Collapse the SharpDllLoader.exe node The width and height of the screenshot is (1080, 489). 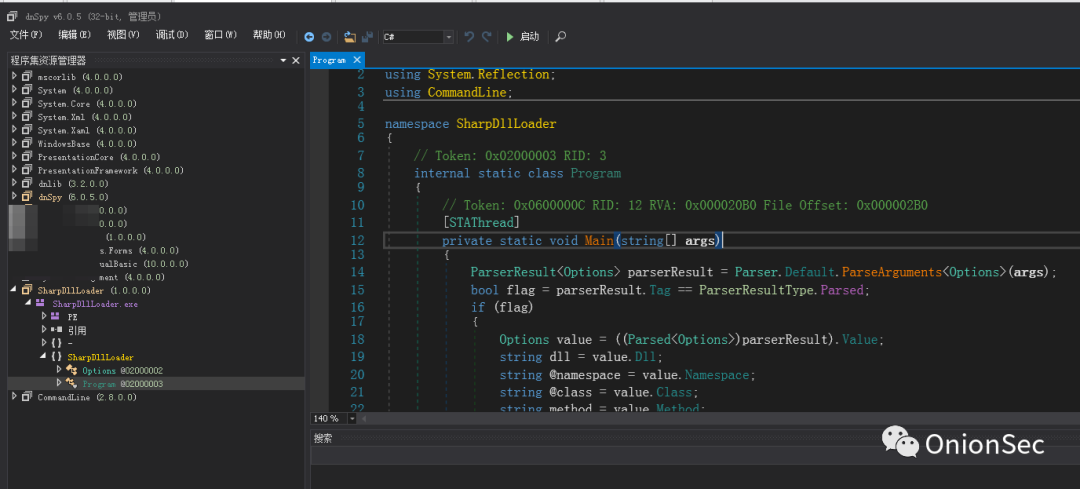click(x=28, y=304)
